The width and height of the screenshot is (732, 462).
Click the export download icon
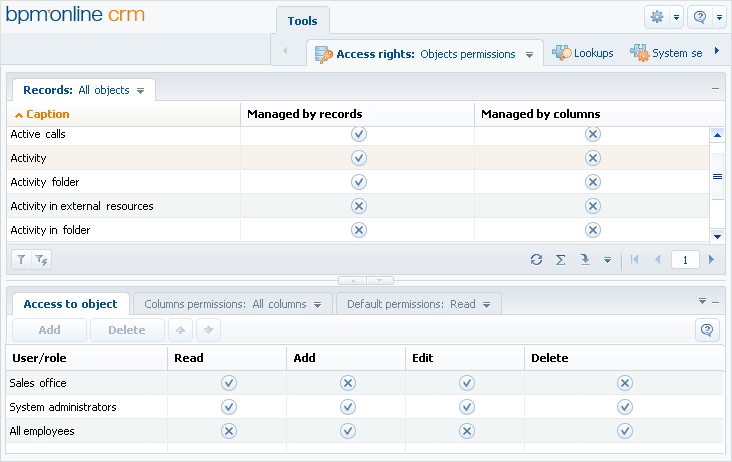coord(585,259)
